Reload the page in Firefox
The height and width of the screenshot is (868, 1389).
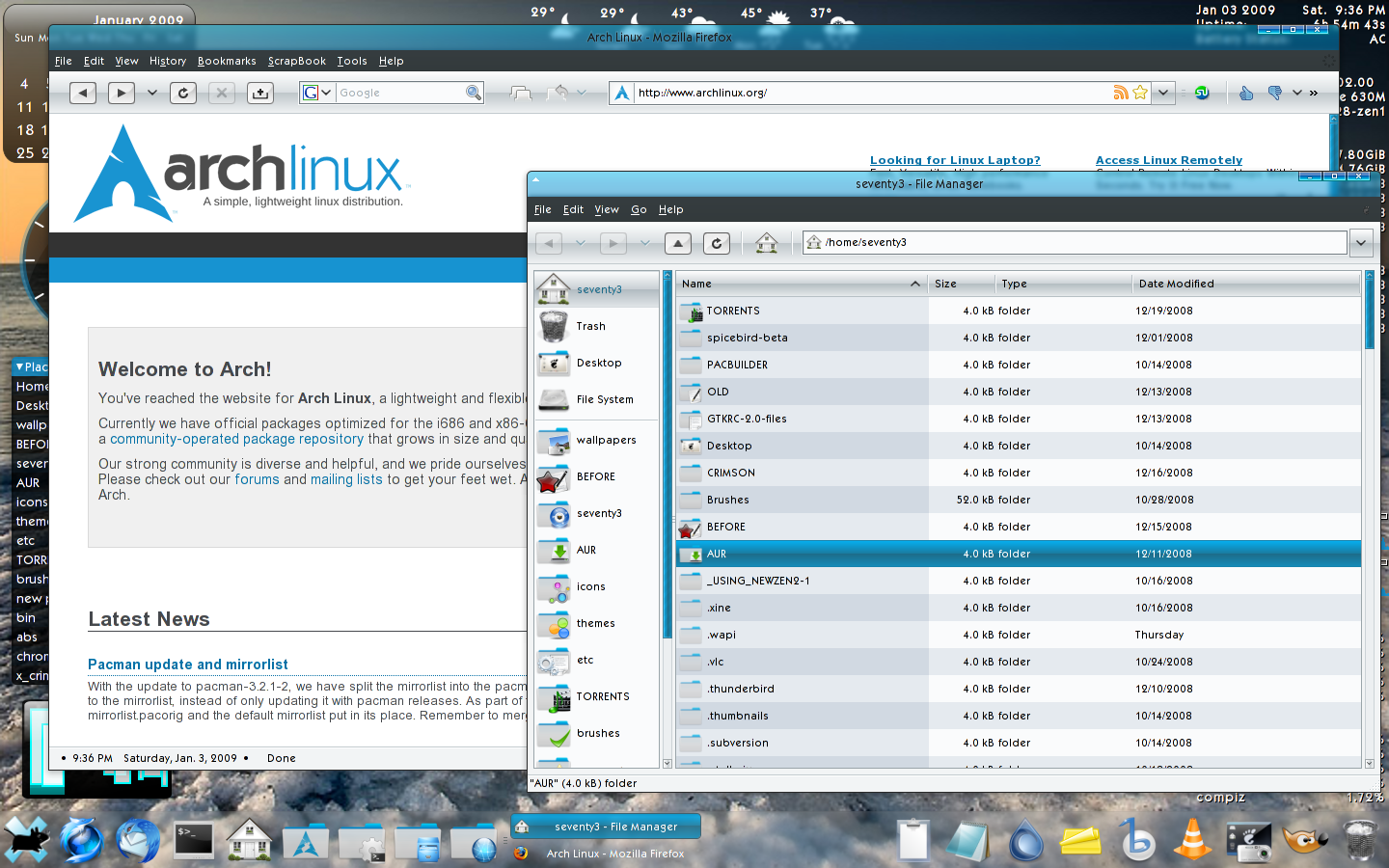183,93
